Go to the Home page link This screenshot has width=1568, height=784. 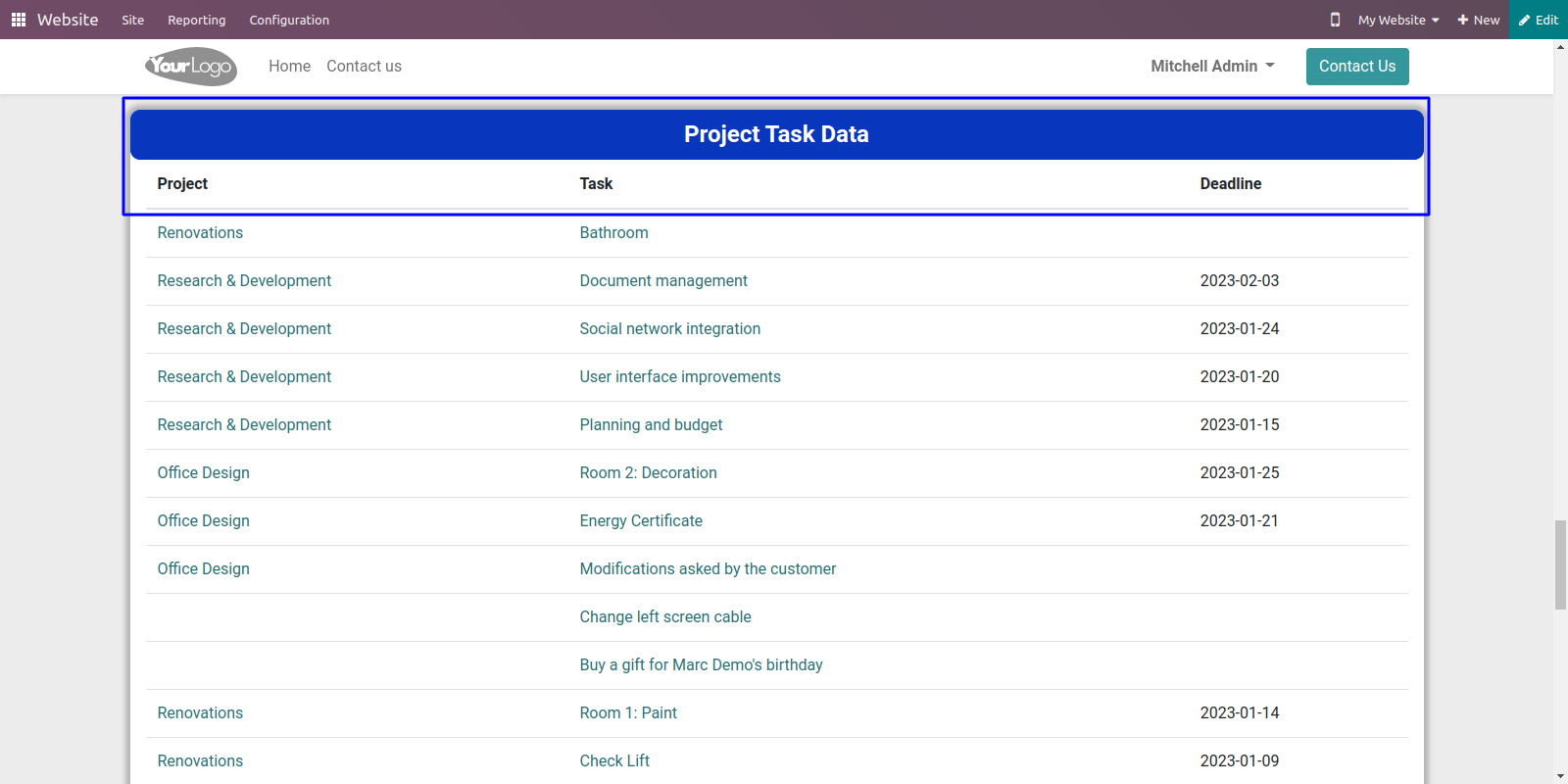pos(289,66)
